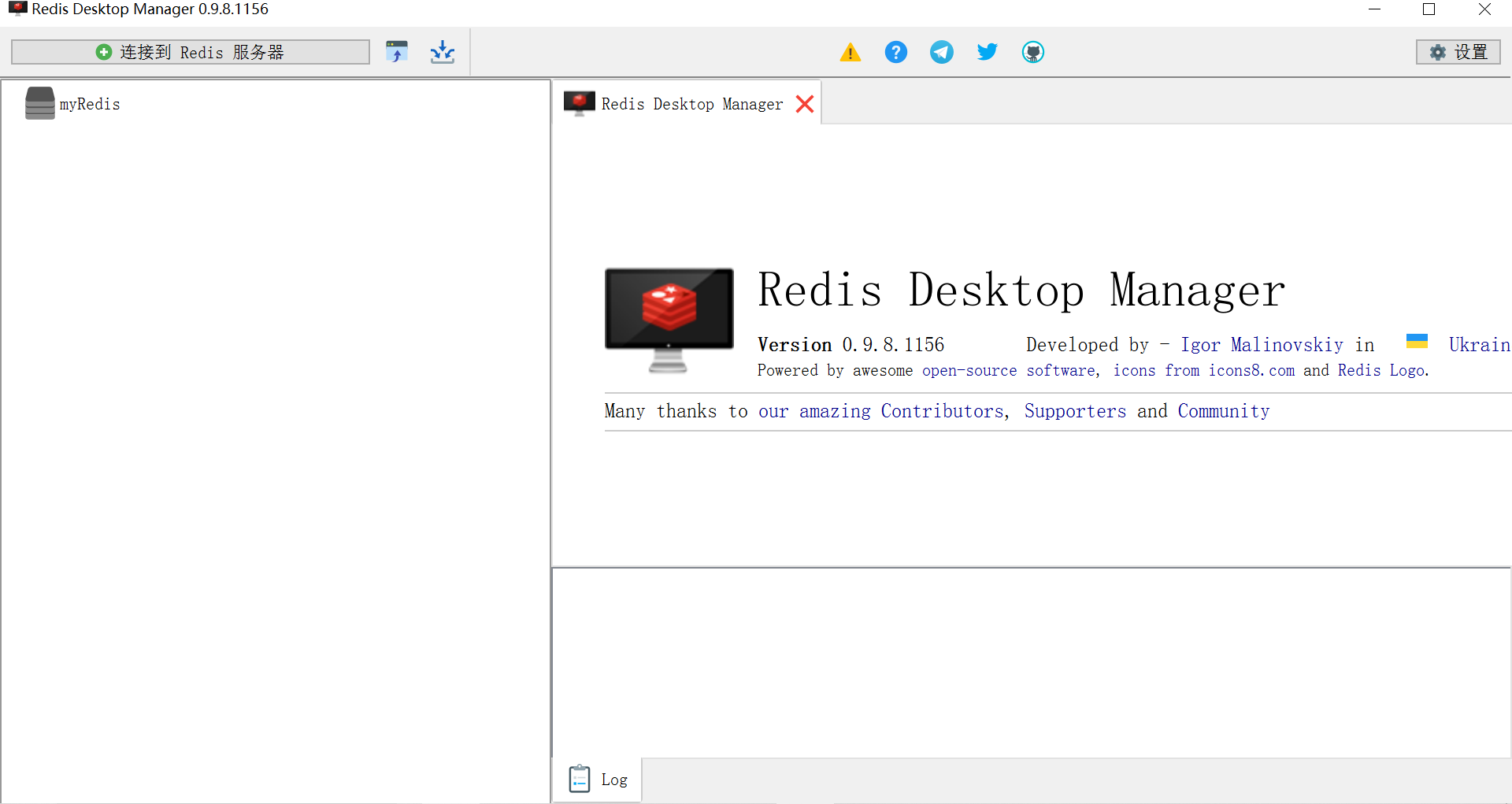Viewport: 1512px width, 804px height.
Task: Open the open-source software link
Action: pos(1009,371)
